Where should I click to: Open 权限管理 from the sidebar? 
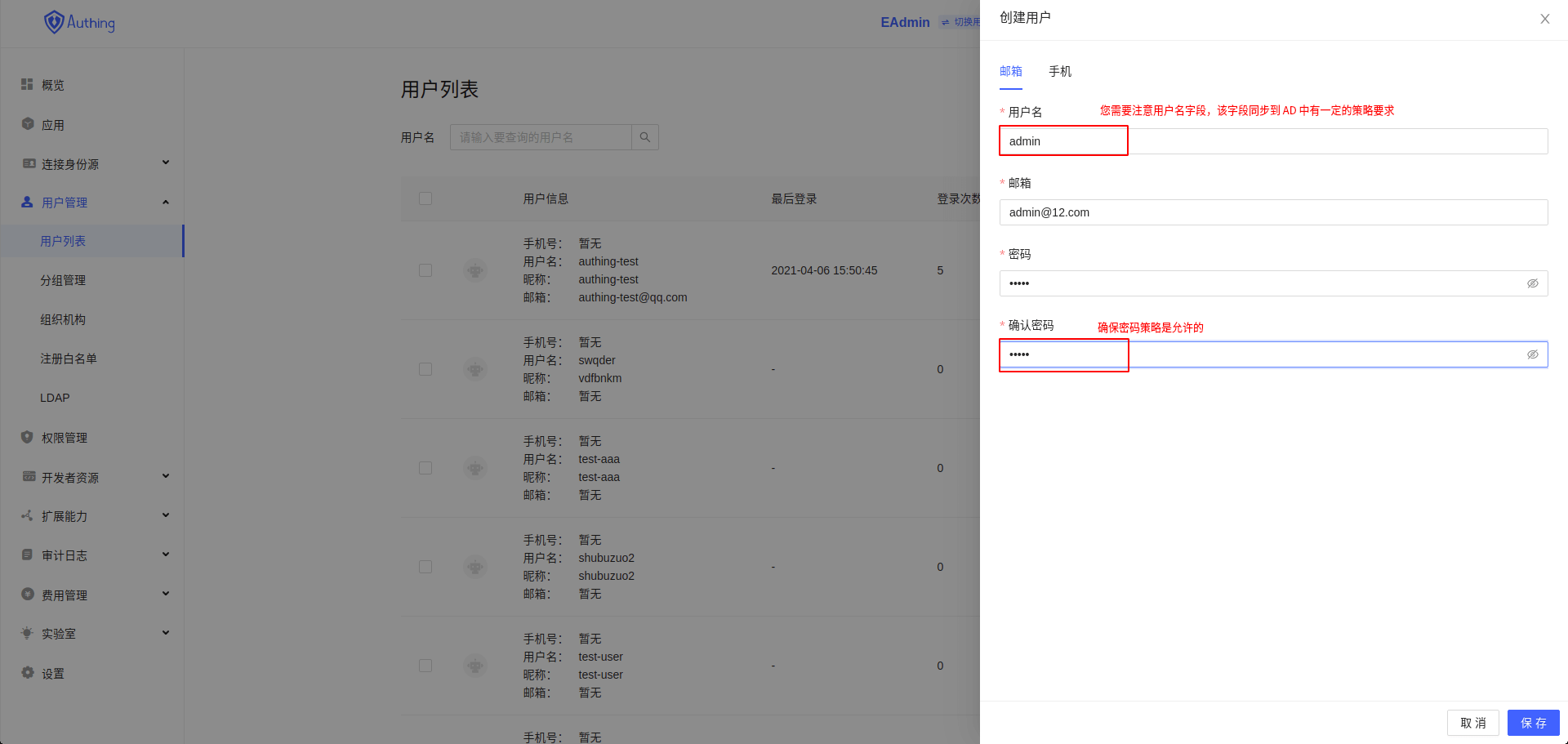[x=64, y=437]
